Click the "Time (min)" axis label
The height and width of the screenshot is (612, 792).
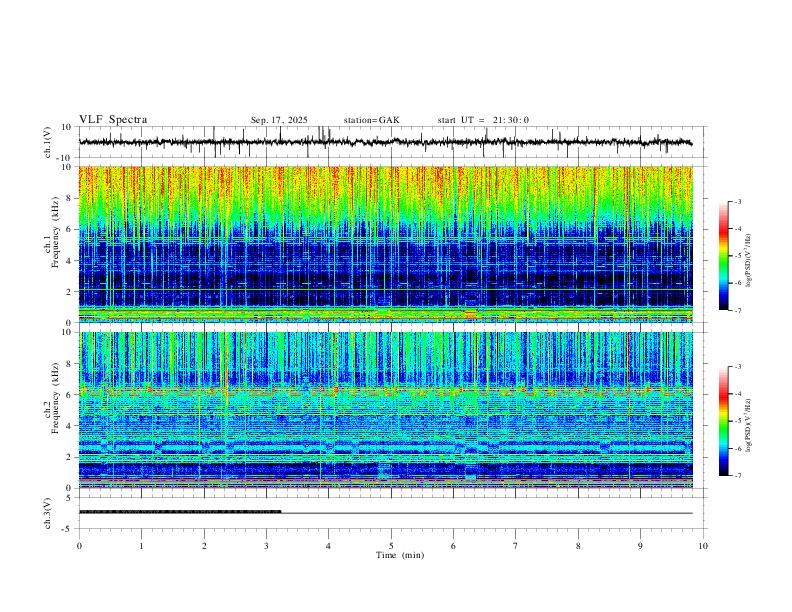point(400,555)
